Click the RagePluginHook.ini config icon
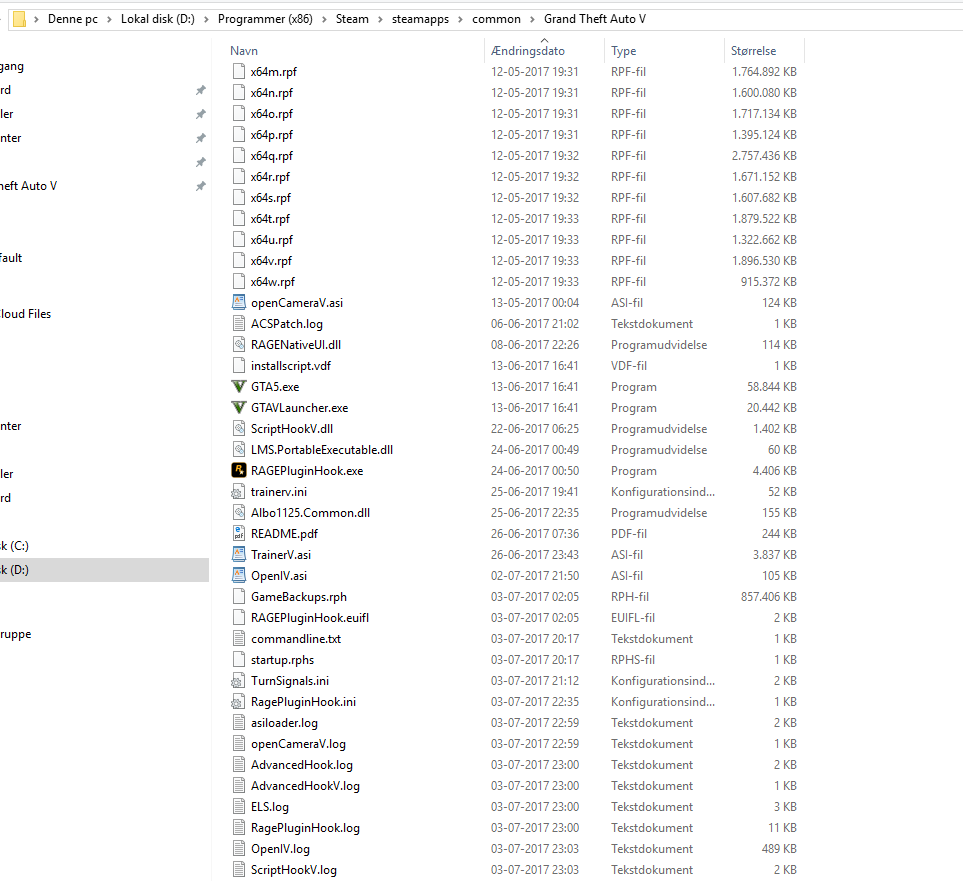963x893 pixels. pyautogui.click(x=238, y=701)
